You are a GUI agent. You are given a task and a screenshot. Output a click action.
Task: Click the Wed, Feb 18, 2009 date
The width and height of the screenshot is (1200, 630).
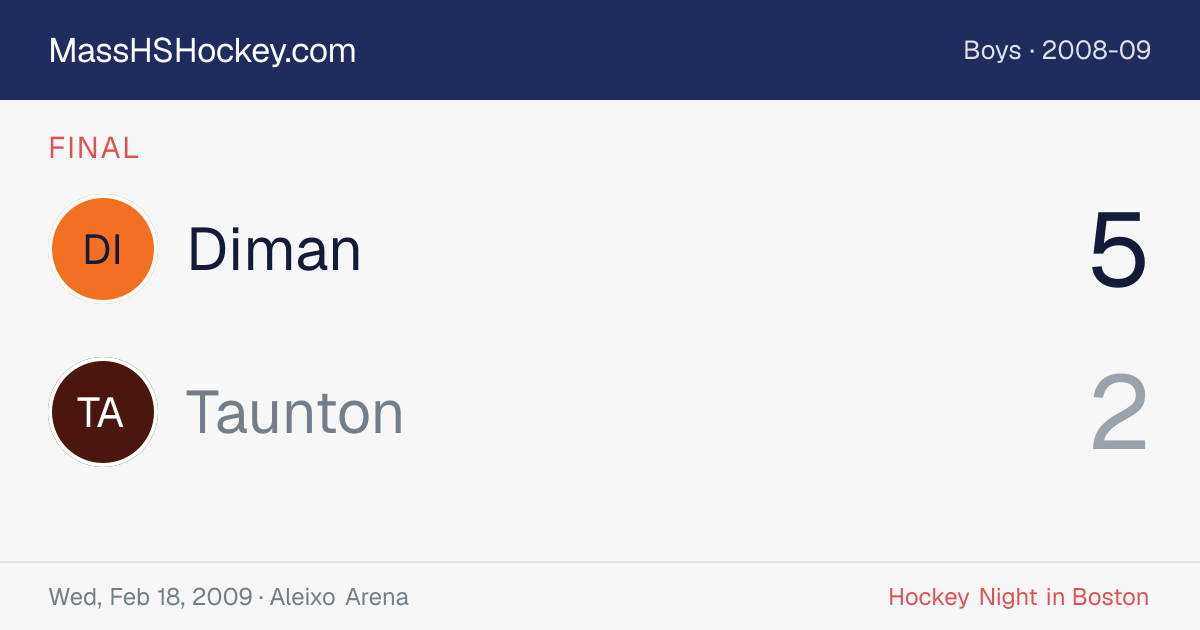(x=150, y=598)
